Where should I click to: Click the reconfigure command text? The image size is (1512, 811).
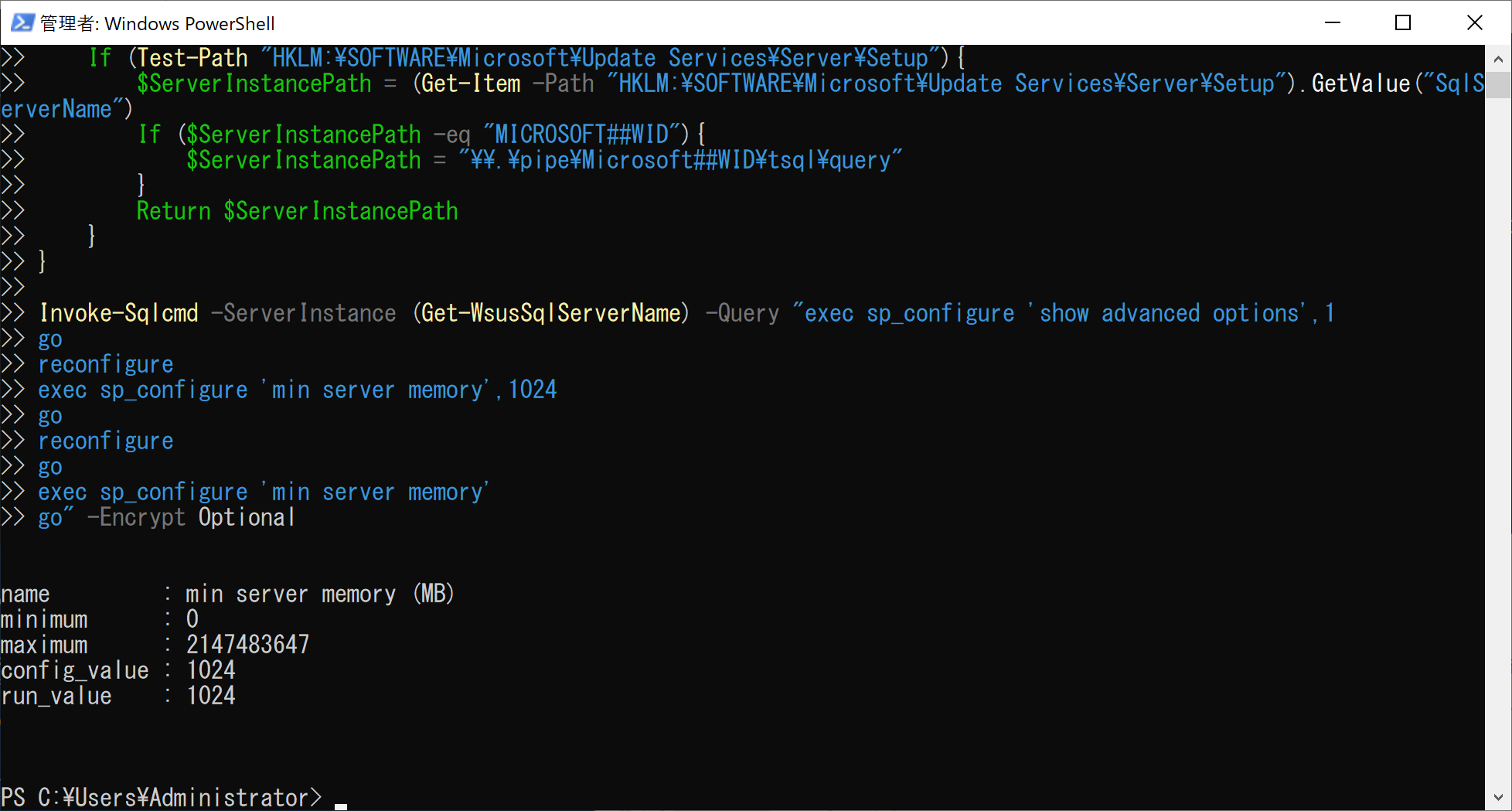[105, 363]
